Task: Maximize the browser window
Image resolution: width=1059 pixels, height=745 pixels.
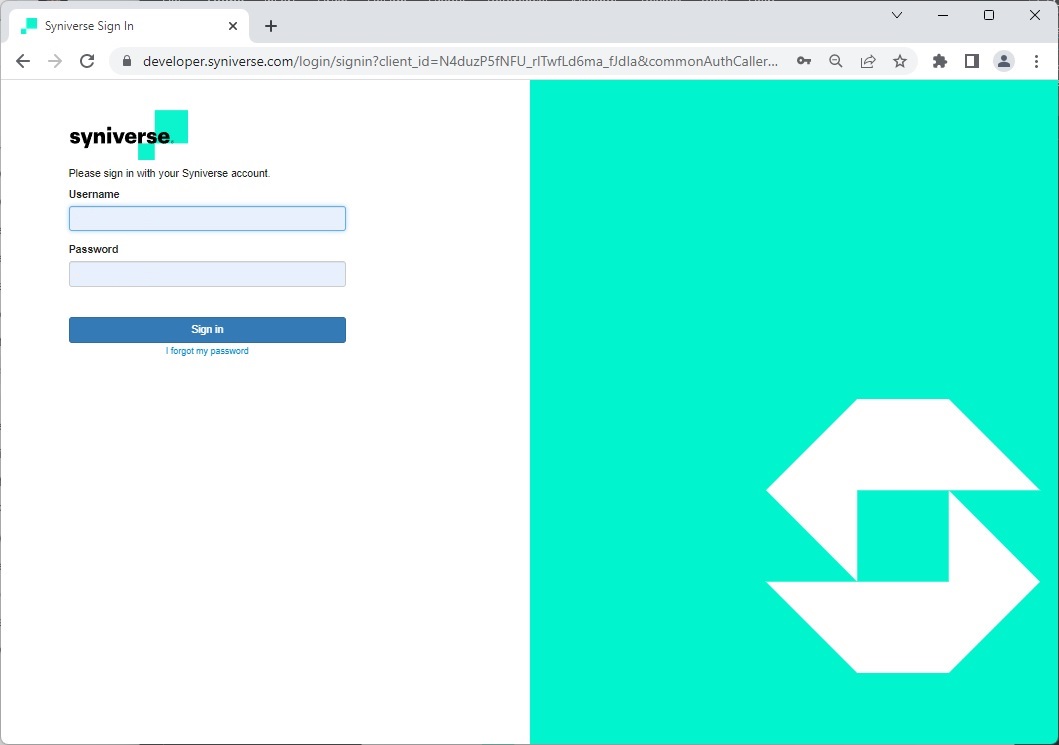Action: coord(989,15)
